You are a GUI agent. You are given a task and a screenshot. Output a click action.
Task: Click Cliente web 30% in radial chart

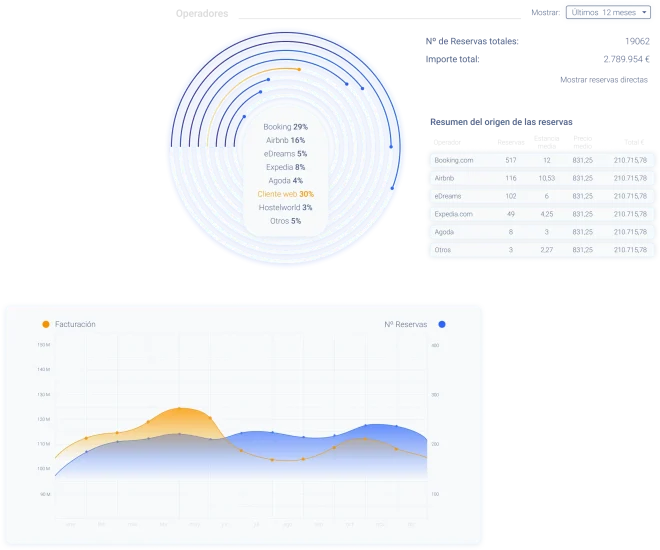pyautogui.click(x=285, y=194)
